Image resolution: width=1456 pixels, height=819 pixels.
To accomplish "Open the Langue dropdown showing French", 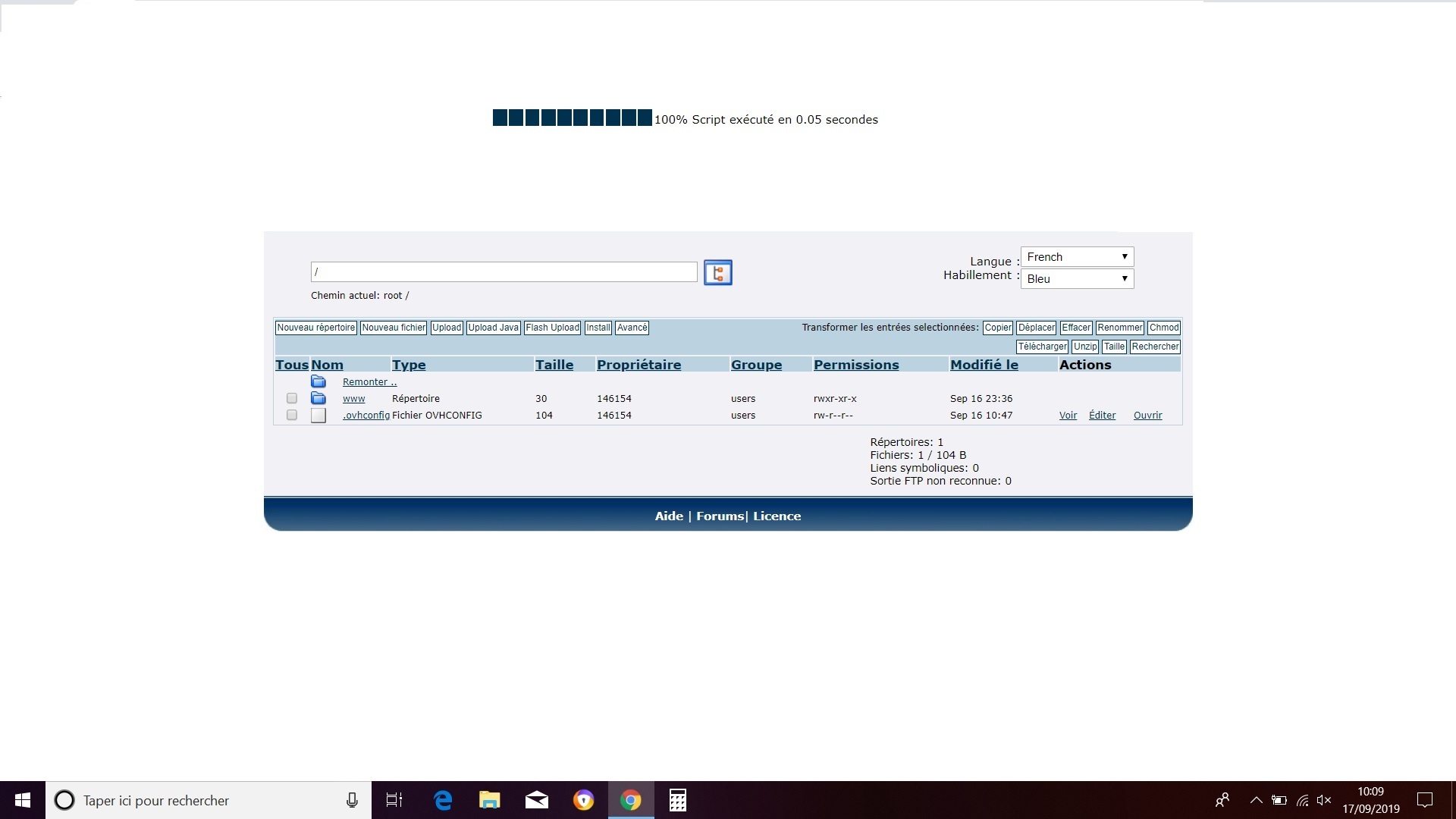I will coord(1077,257).
